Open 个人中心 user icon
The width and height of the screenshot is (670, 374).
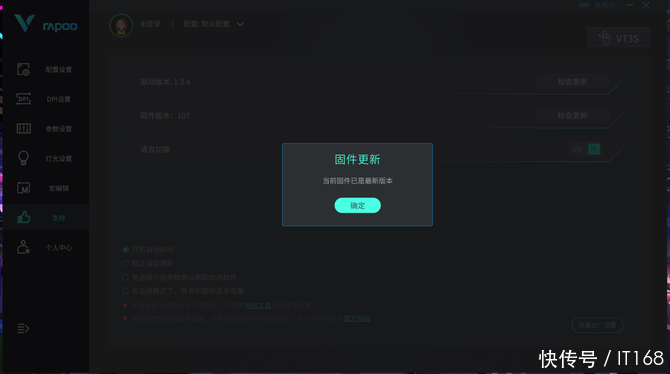tap(24, 247)
